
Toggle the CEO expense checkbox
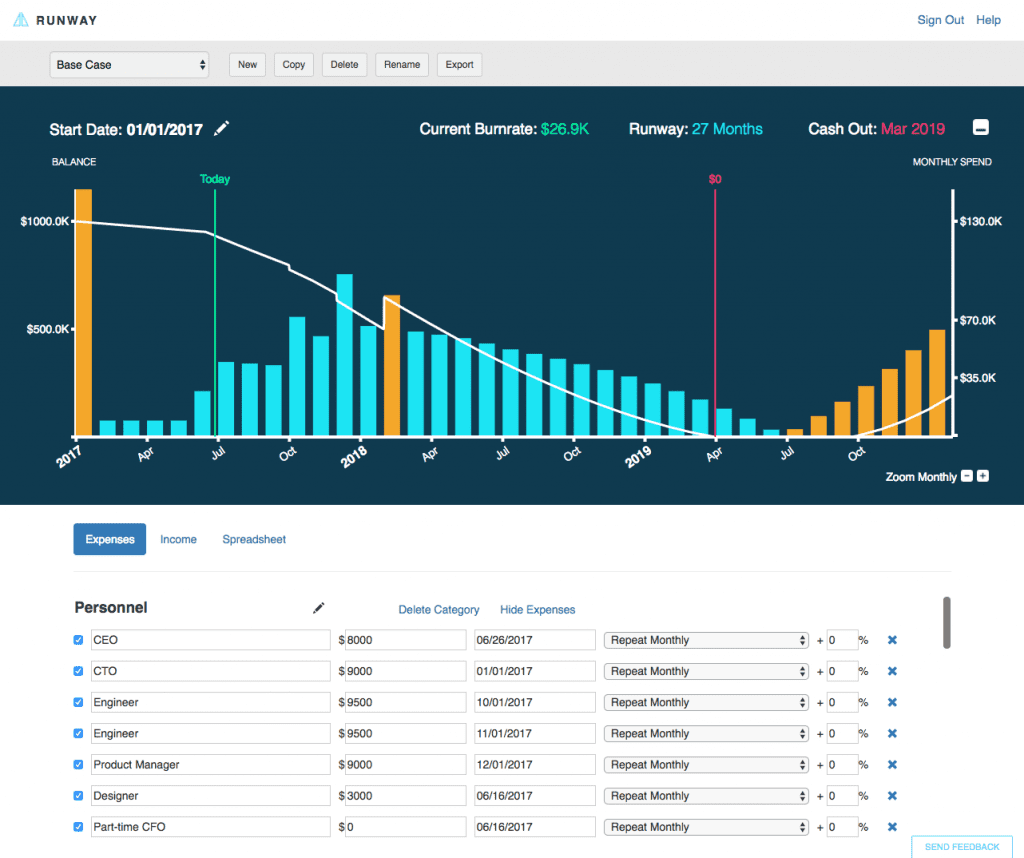point(78,640)
